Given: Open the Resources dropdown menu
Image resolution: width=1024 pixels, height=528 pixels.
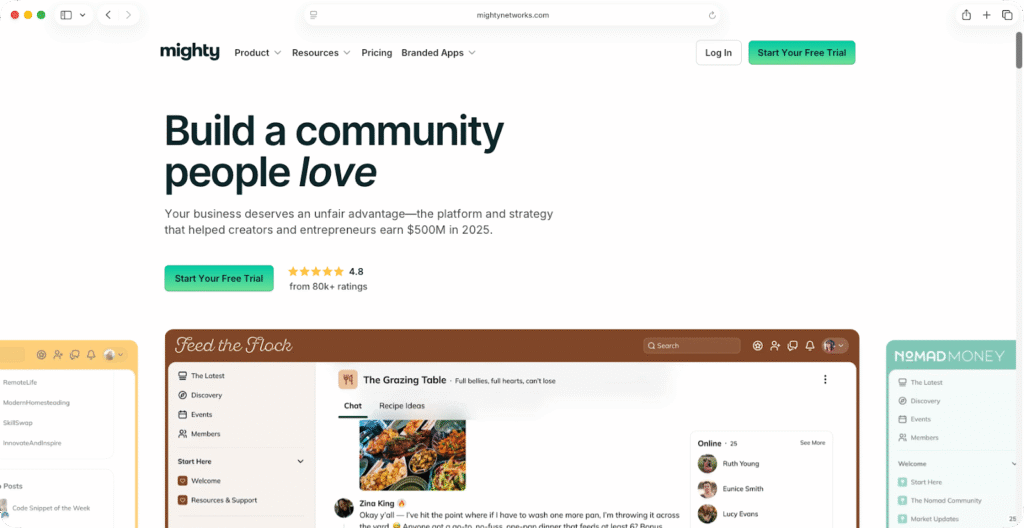Looking at the screenshot, I should pyautogui.click(x=321, y=53).
